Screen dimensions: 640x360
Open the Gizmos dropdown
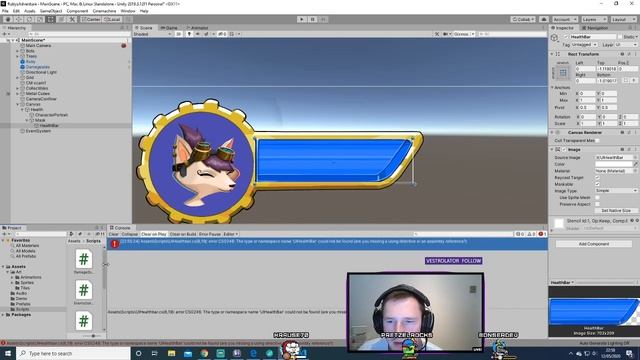tap(464, 34)
